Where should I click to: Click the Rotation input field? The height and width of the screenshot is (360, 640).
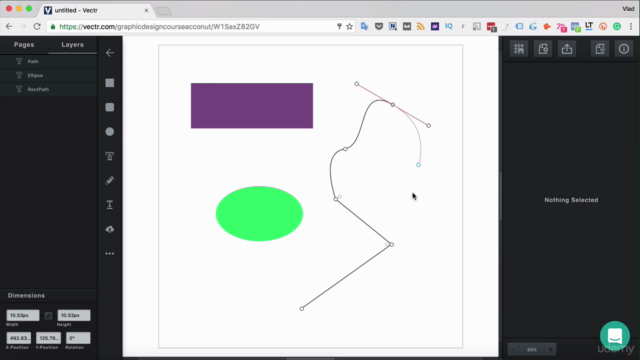(78, 338)
